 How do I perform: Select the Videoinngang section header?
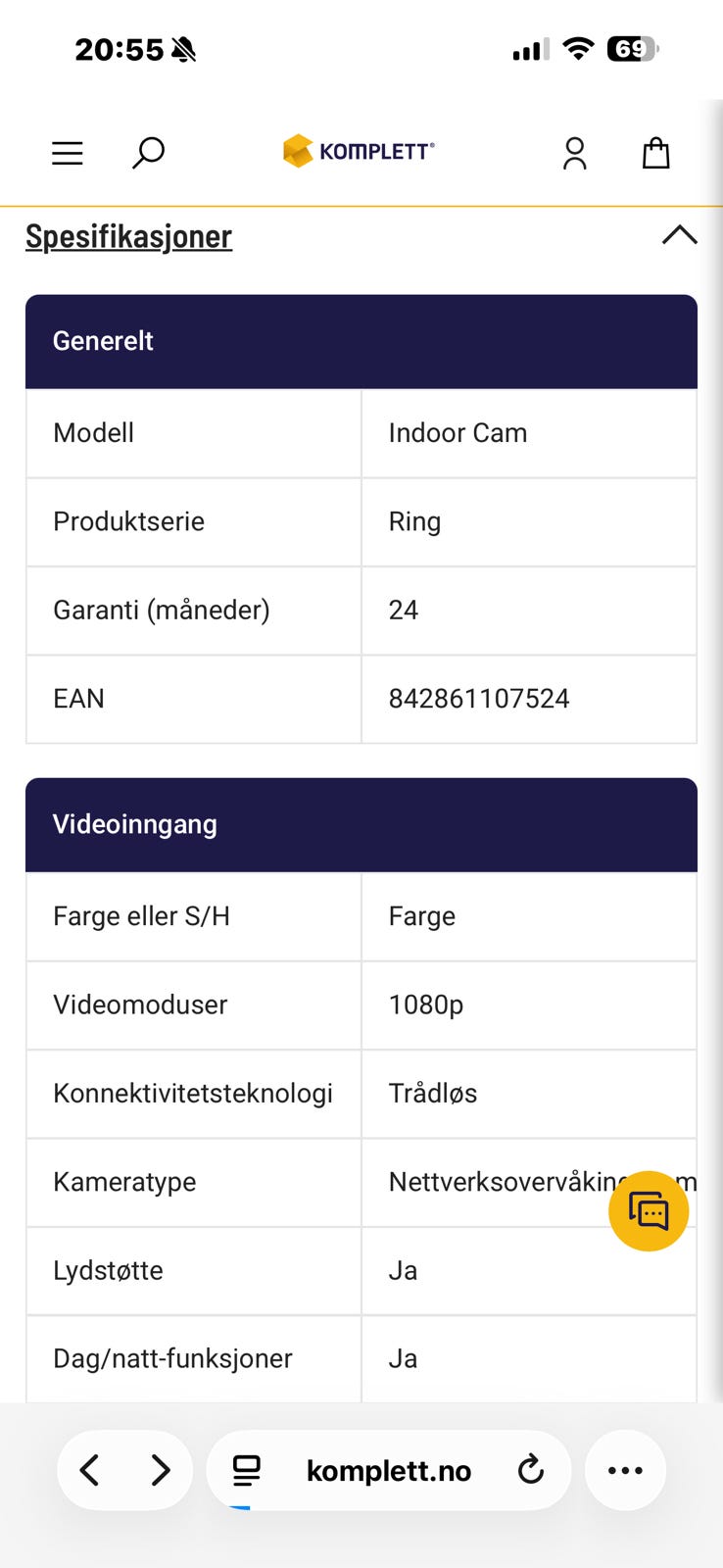click(x=361, y=824)
